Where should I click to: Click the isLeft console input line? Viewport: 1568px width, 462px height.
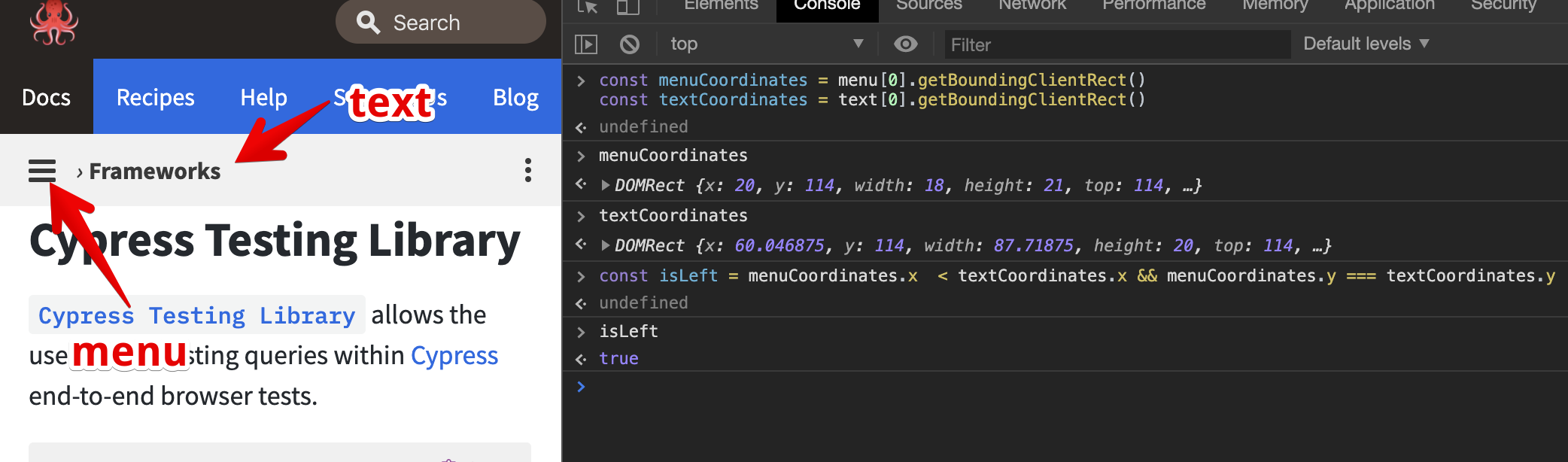[x=628, y=331]
